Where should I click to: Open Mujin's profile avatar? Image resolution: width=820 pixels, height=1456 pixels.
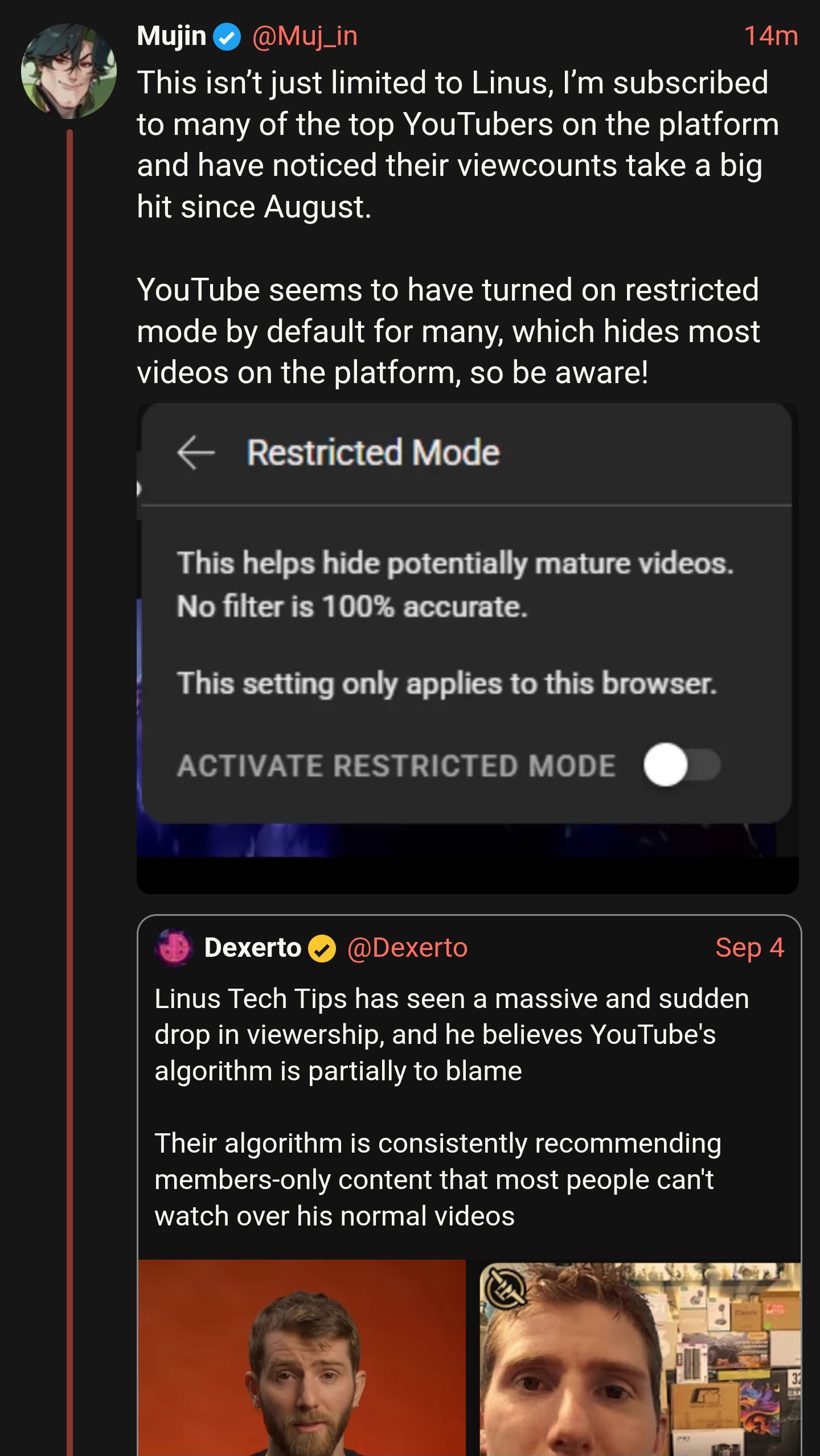coord(69,71)
